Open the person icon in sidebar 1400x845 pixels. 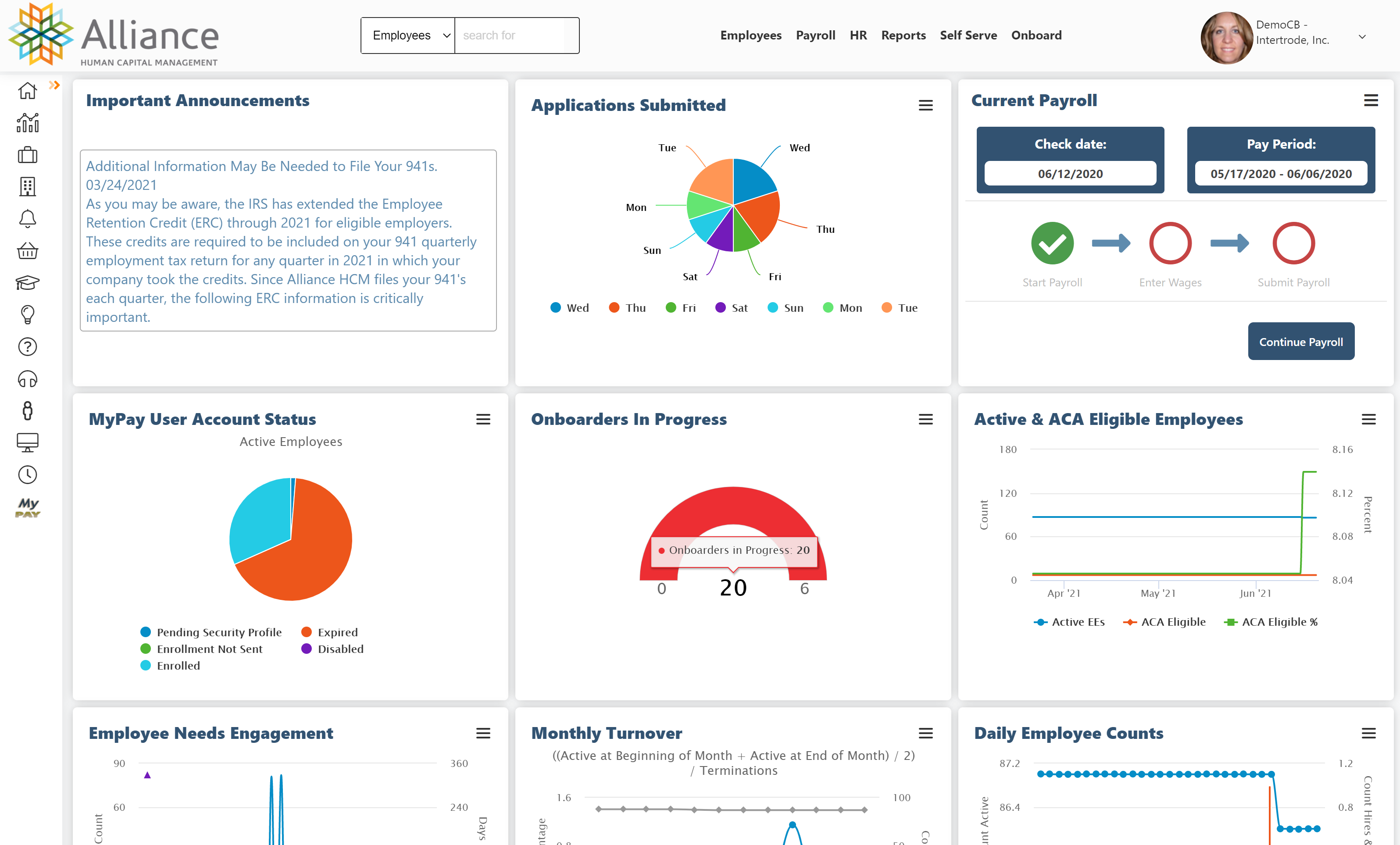click(x=27, y=410)
